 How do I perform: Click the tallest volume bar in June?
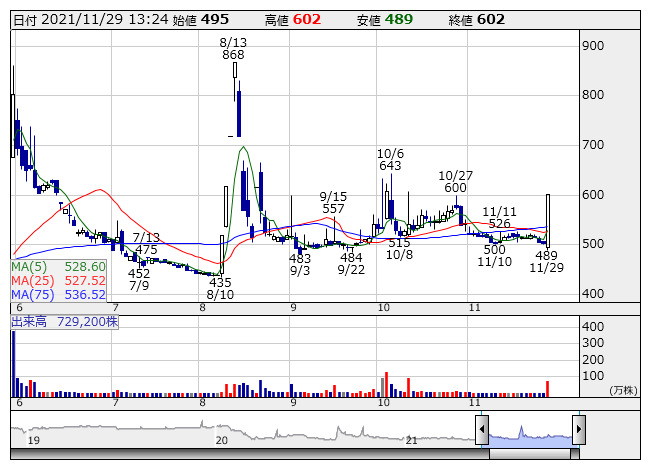(x=14, y=364)
